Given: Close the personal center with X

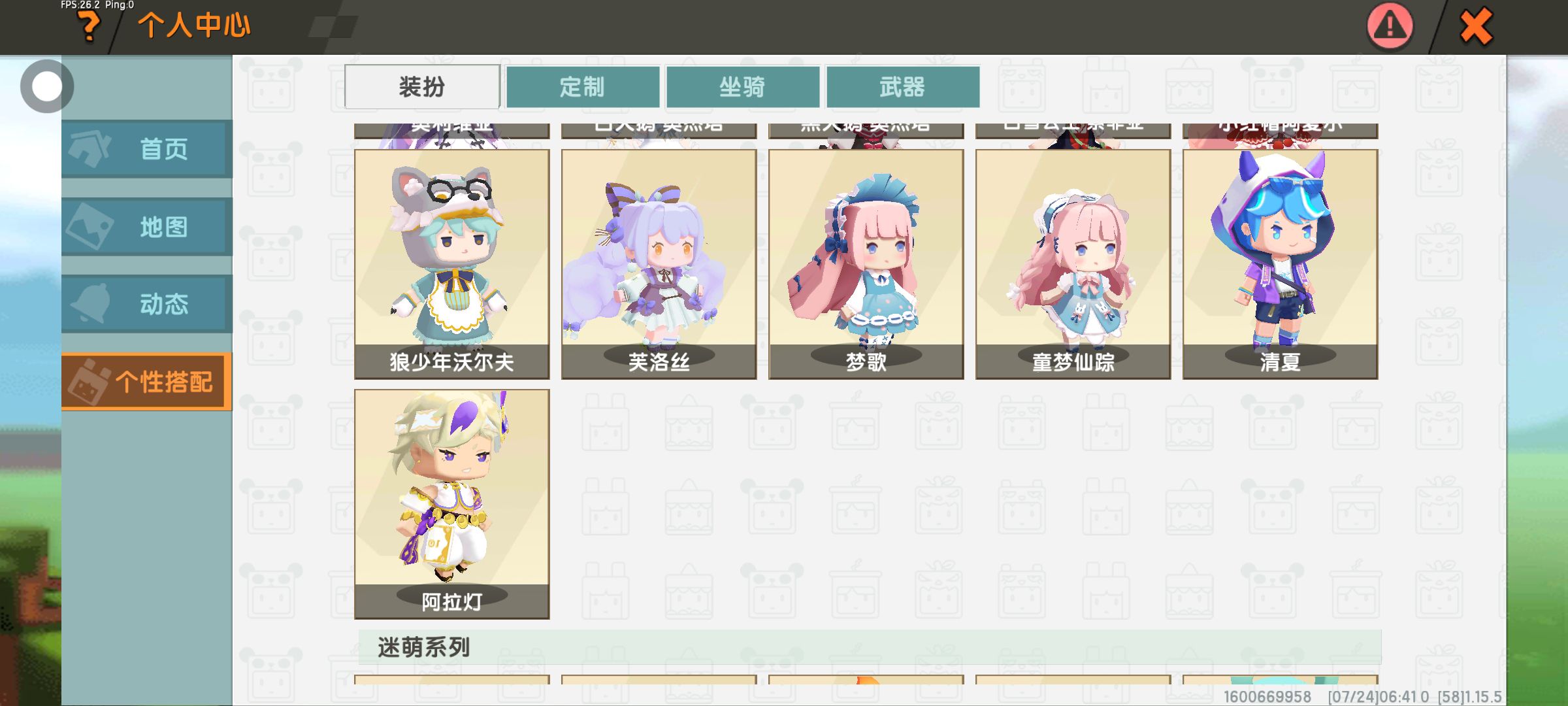Looking at the screenshot, I should tap(1476, 26).
